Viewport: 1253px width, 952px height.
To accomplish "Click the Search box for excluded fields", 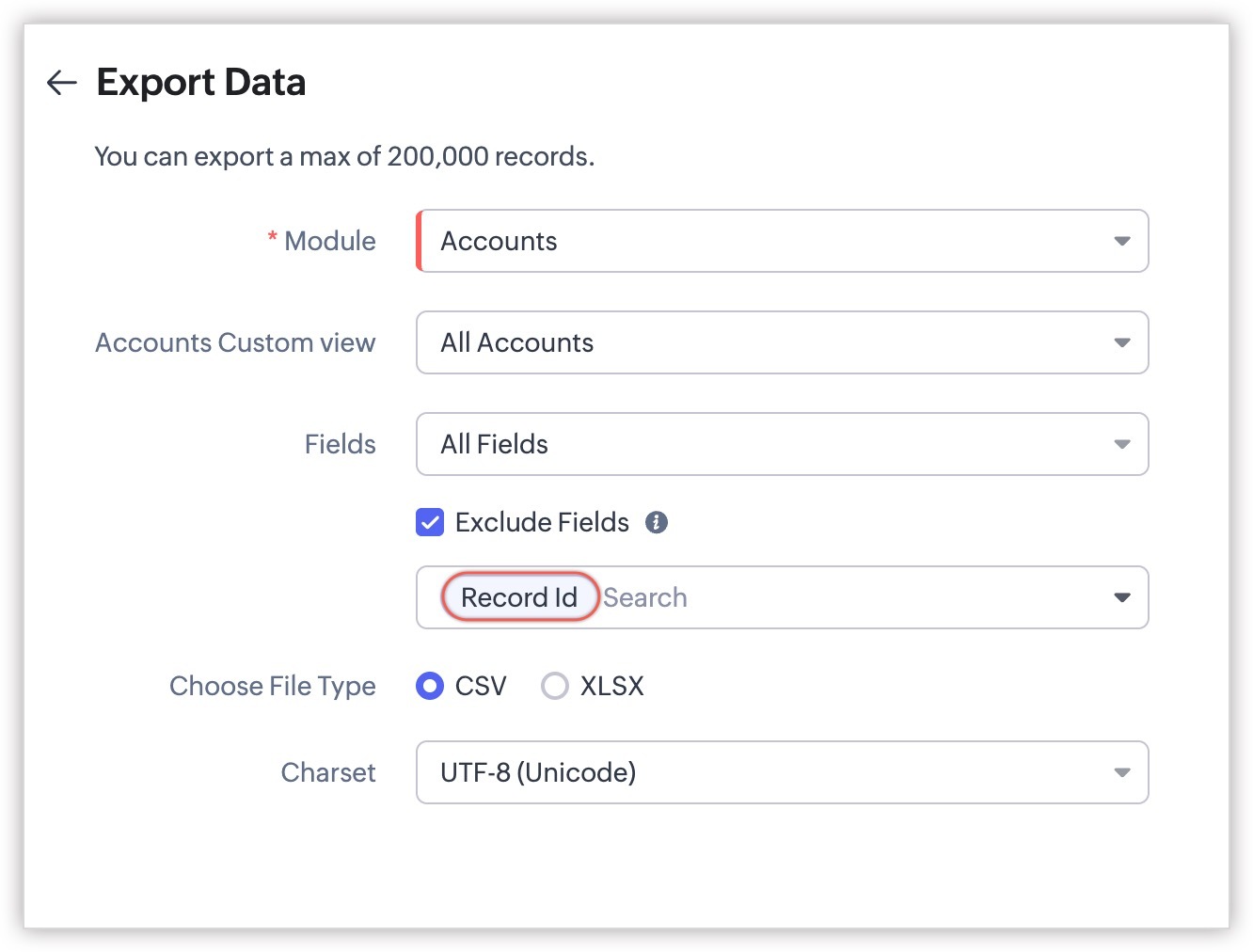I will [x=847, y=597].
